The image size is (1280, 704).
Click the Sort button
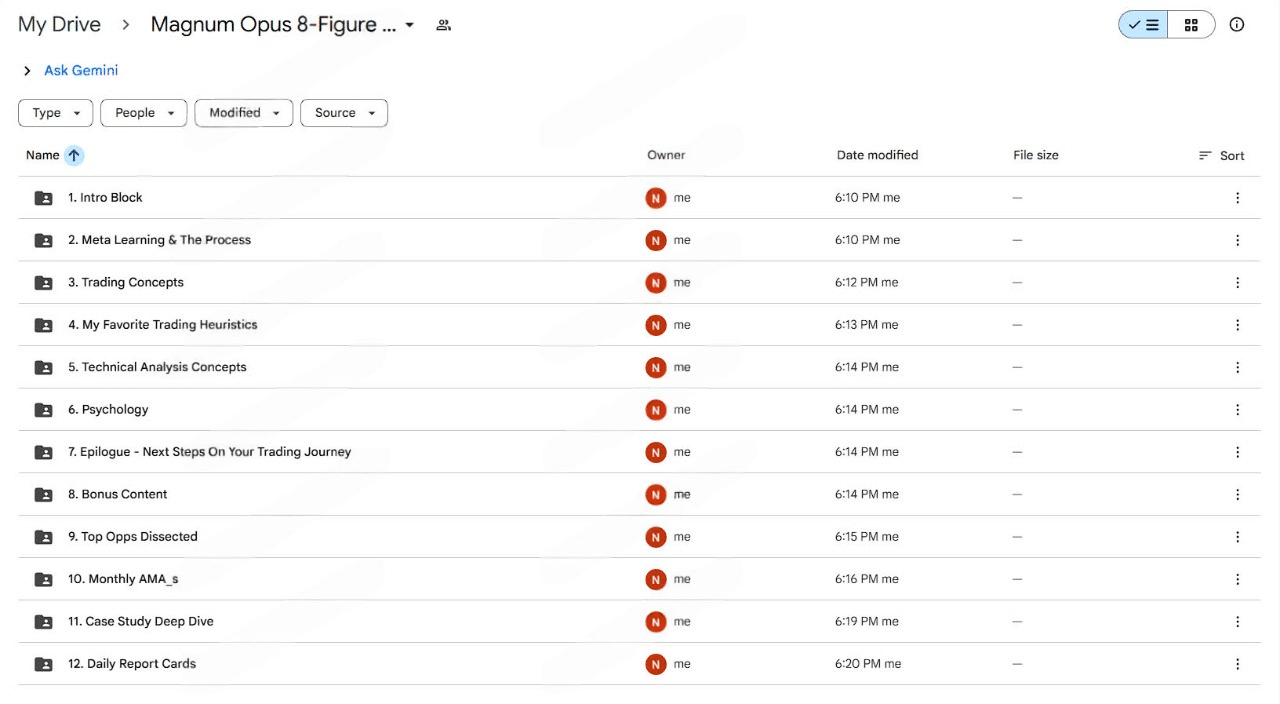[1221, 156]
